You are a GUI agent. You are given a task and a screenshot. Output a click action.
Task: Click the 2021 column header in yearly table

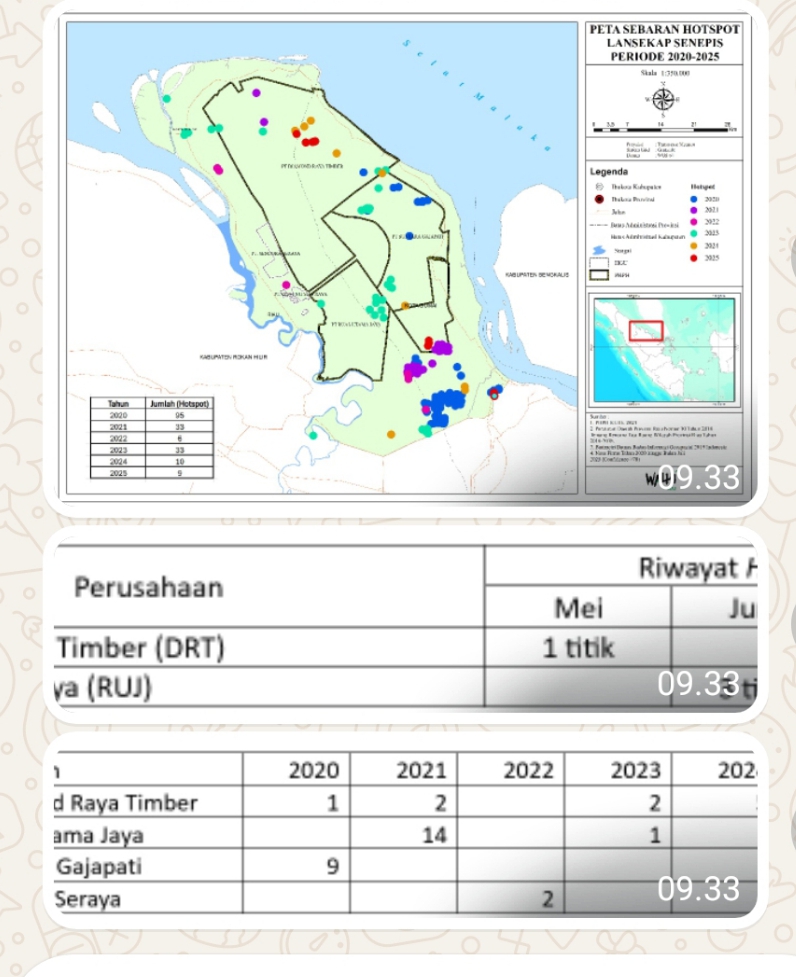(x=420, y=771)
